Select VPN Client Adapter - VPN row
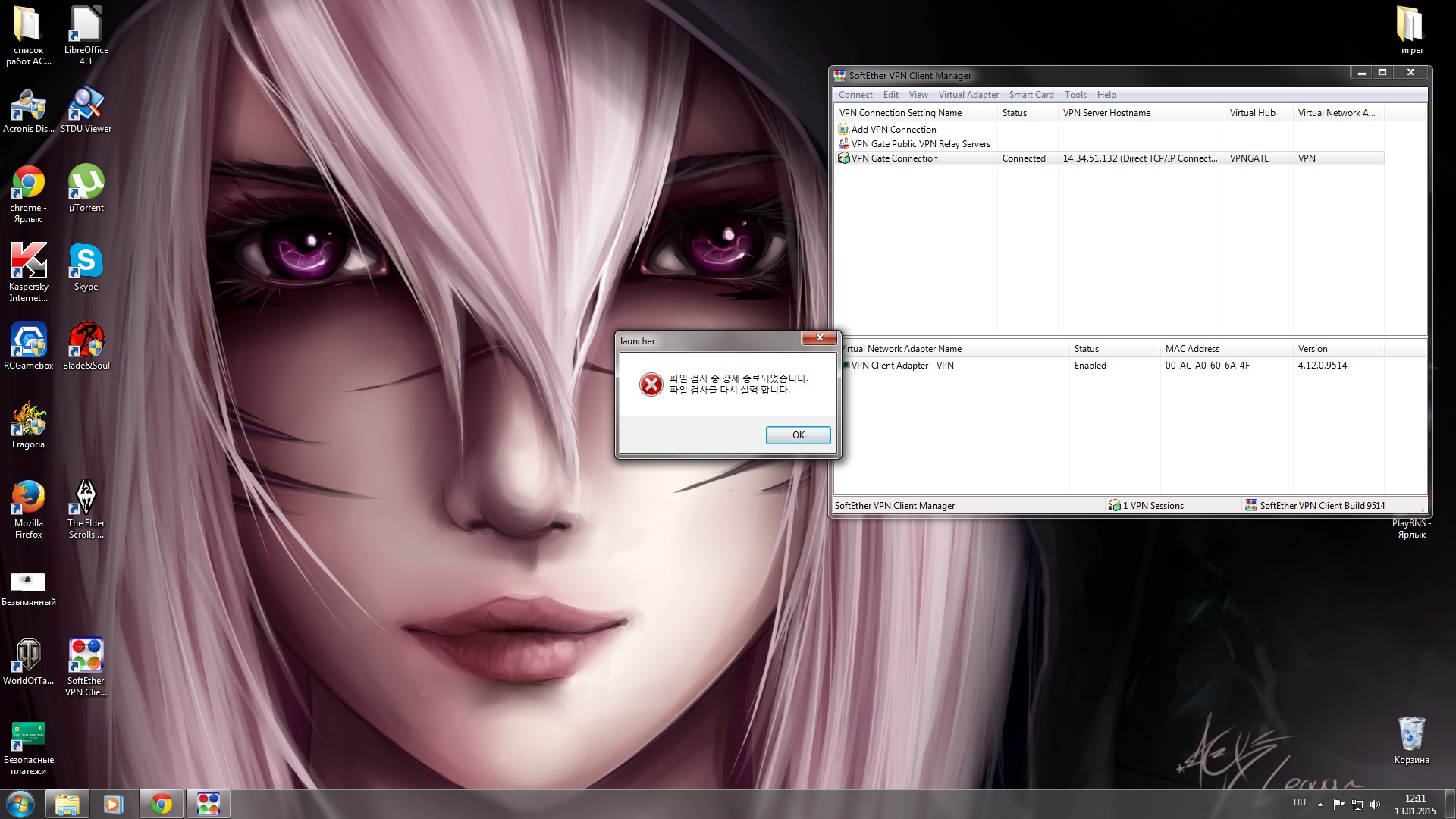 click(x=902, y=366)
